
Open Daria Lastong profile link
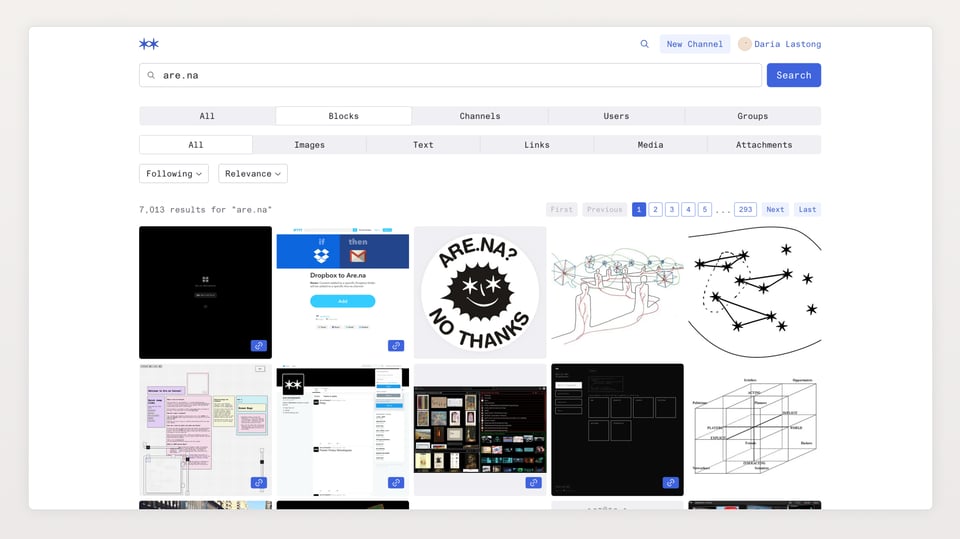[x=787, y=44]
